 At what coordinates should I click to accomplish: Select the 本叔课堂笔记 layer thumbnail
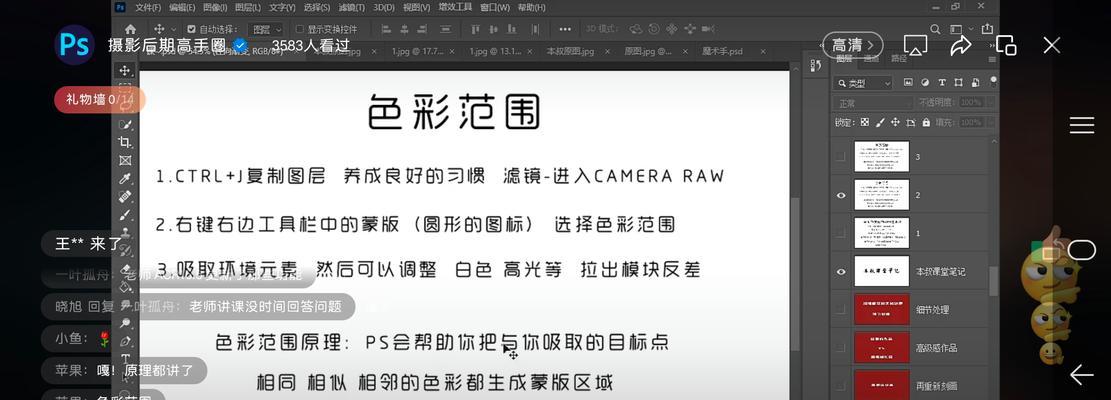coord(881,271)
